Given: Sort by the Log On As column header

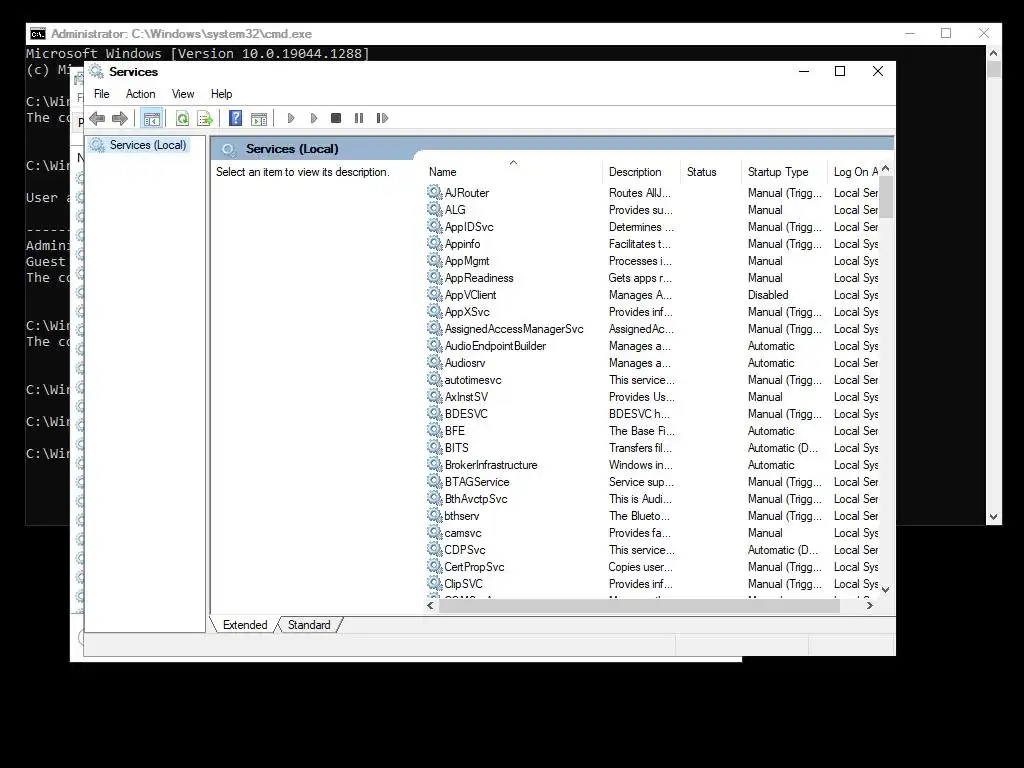Looking at the screenshot, I should pyautogui.click(x=854, y=172).
